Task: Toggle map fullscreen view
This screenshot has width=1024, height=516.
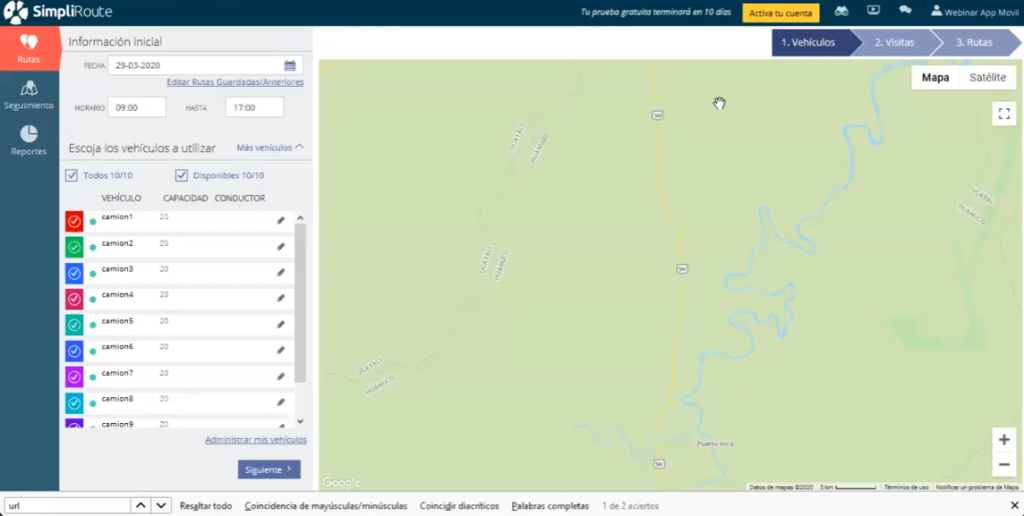Action: (x=1004, y=114)
